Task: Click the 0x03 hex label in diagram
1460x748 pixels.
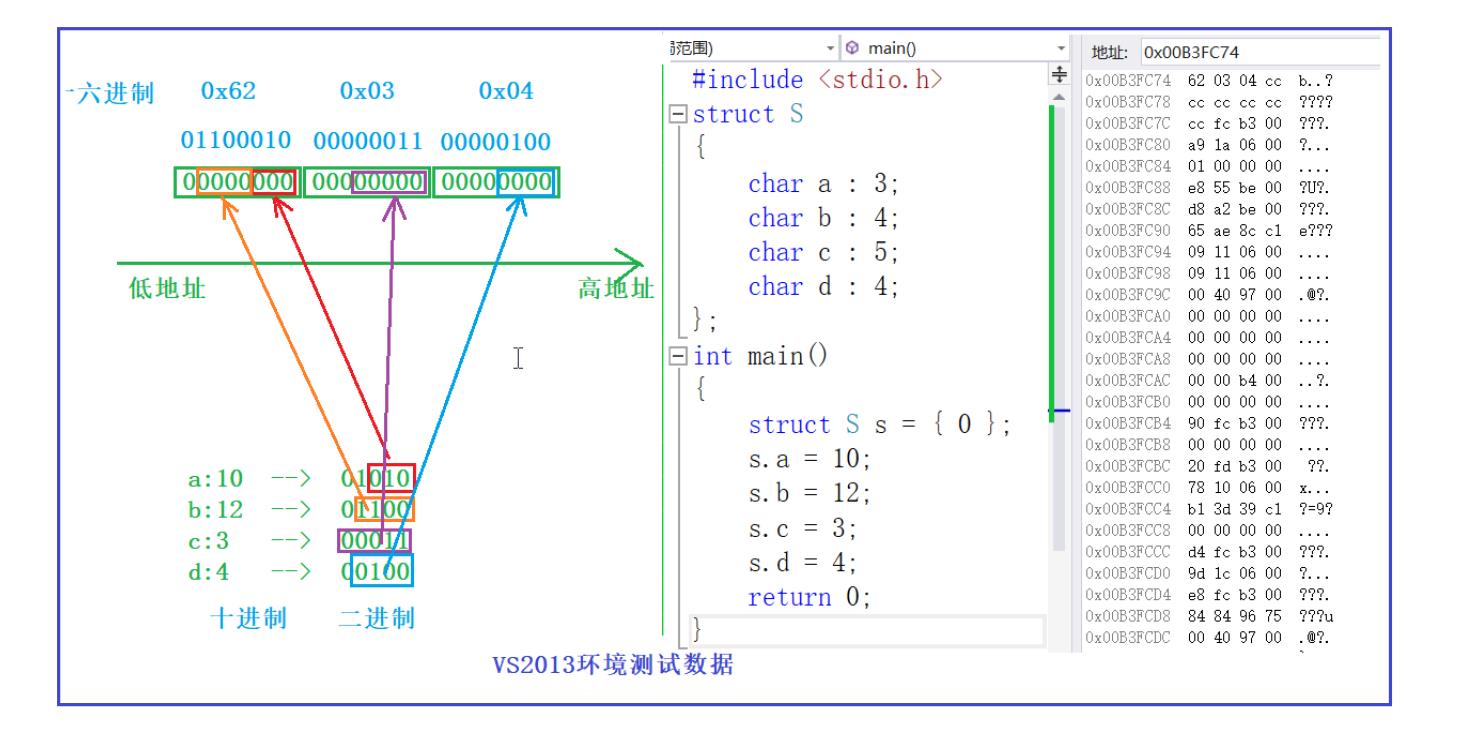Action: (367, 92)
